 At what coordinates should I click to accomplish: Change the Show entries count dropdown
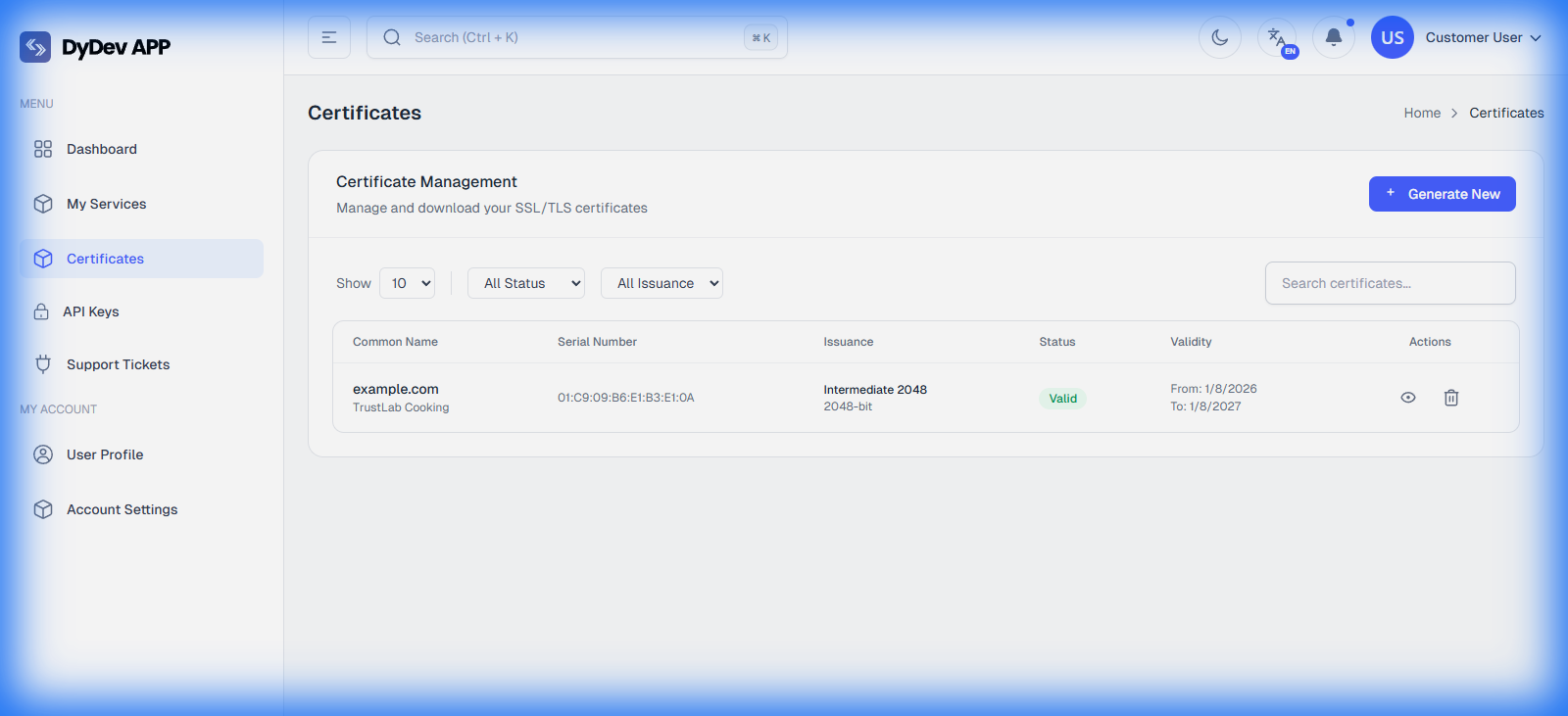tap(407, 283)
